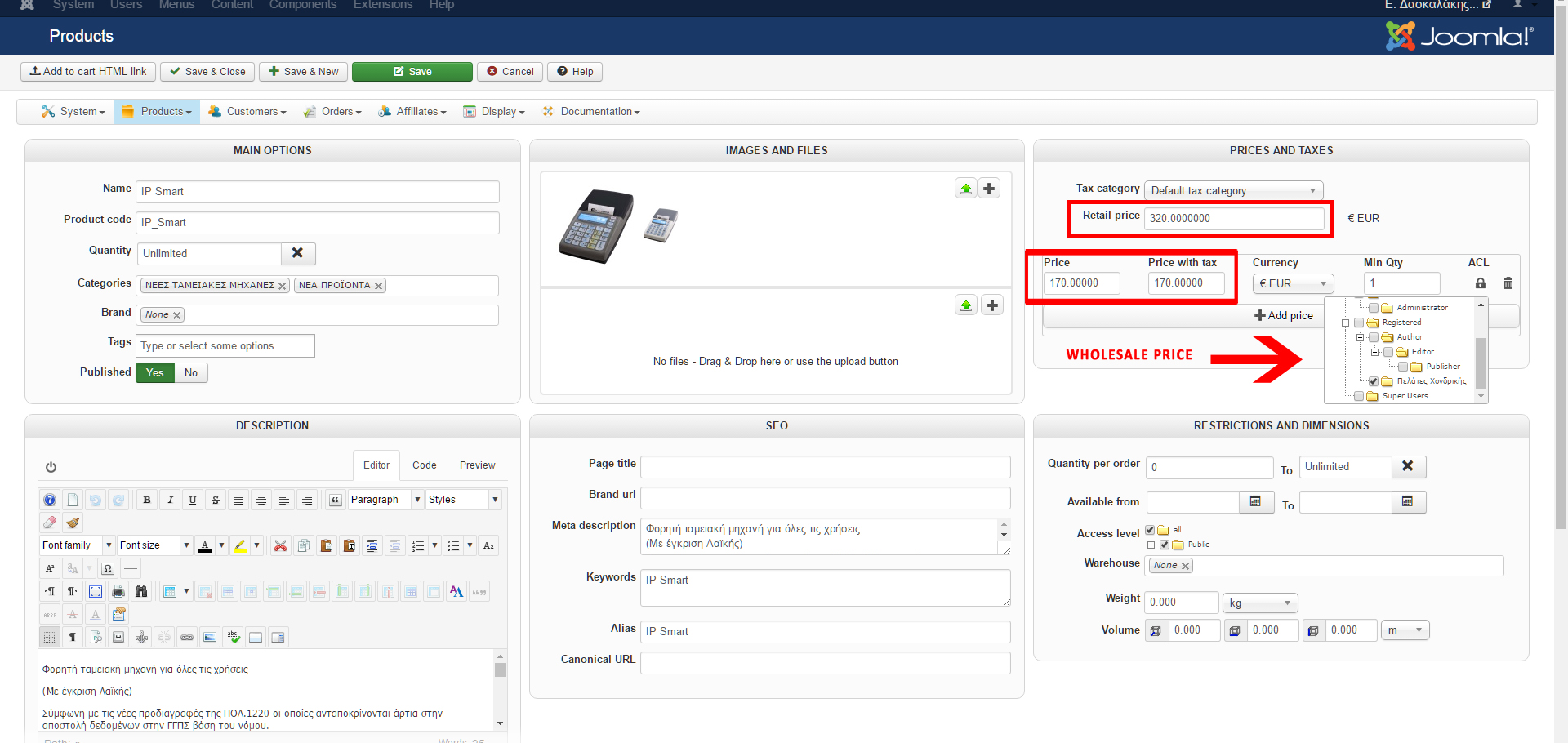Screen dimensions: 1568x743
Task: Switch to the Code tab in the editor
Action: (x=425, y=465)
